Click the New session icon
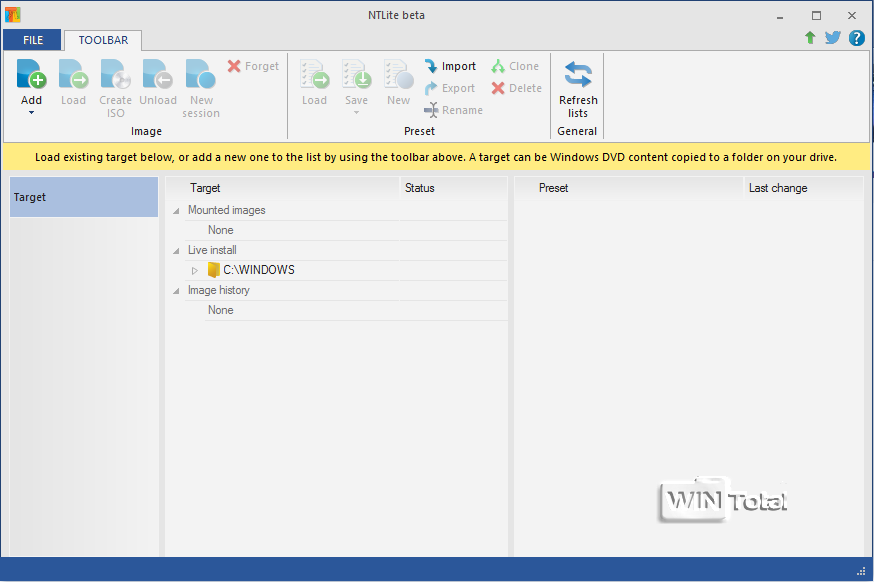The image size is (874, 582). point(201,74)
